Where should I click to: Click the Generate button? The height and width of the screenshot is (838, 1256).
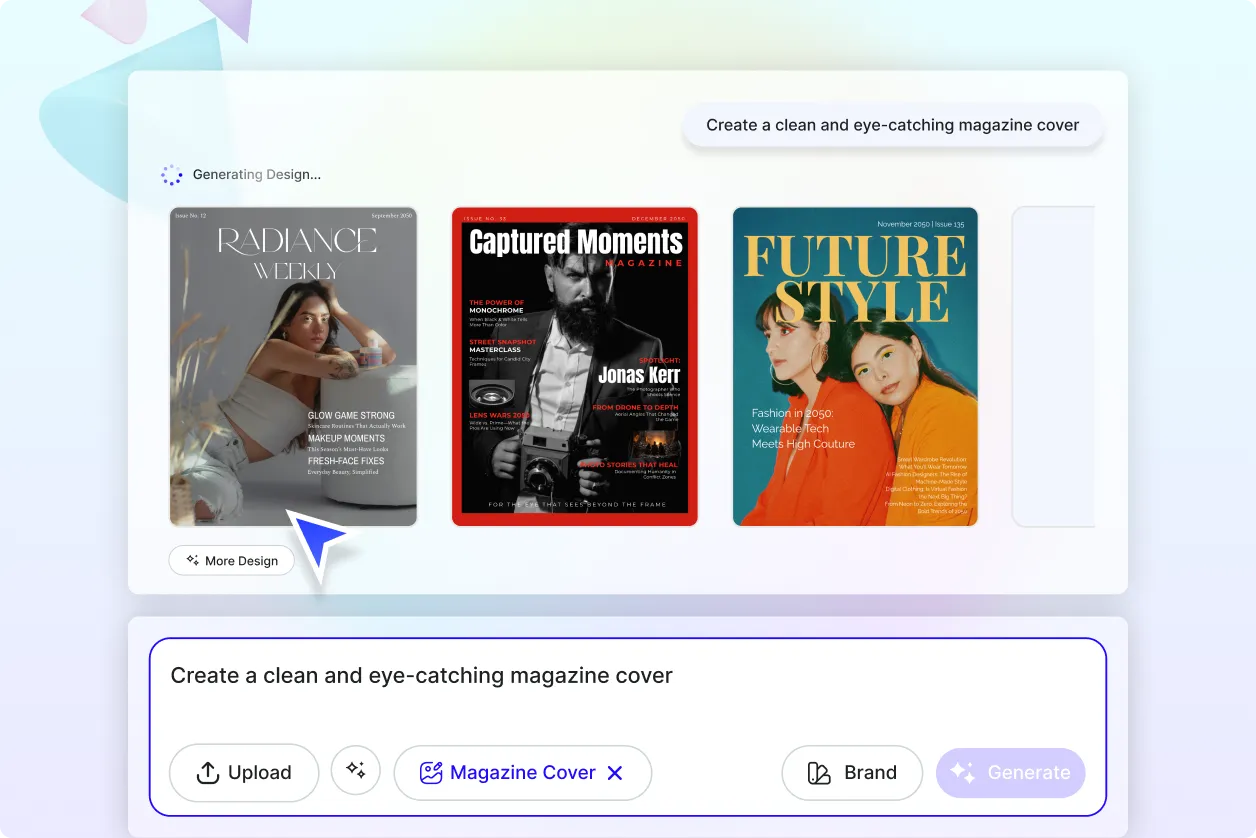pos(1010,772)
